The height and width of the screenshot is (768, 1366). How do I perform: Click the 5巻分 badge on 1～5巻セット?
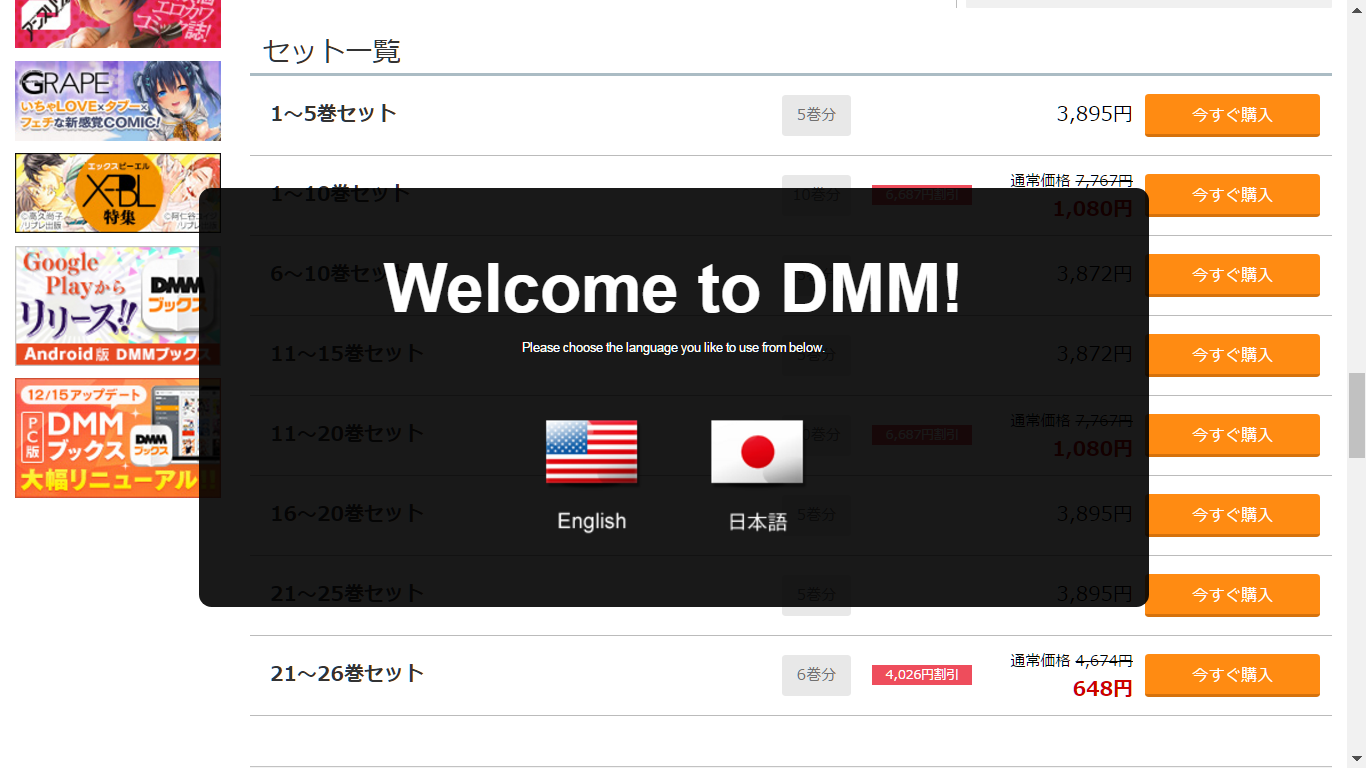coord(816,115)
